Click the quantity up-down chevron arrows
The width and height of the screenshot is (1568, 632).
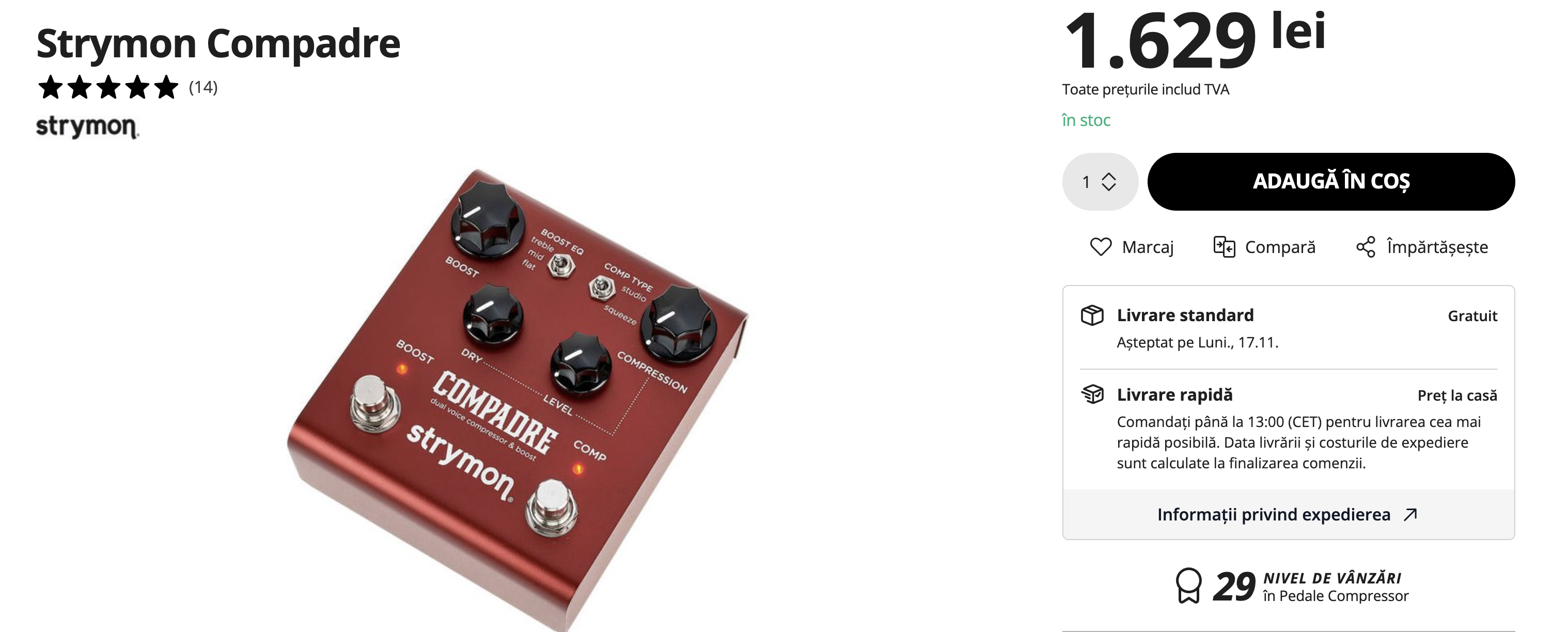(1109, 181)
